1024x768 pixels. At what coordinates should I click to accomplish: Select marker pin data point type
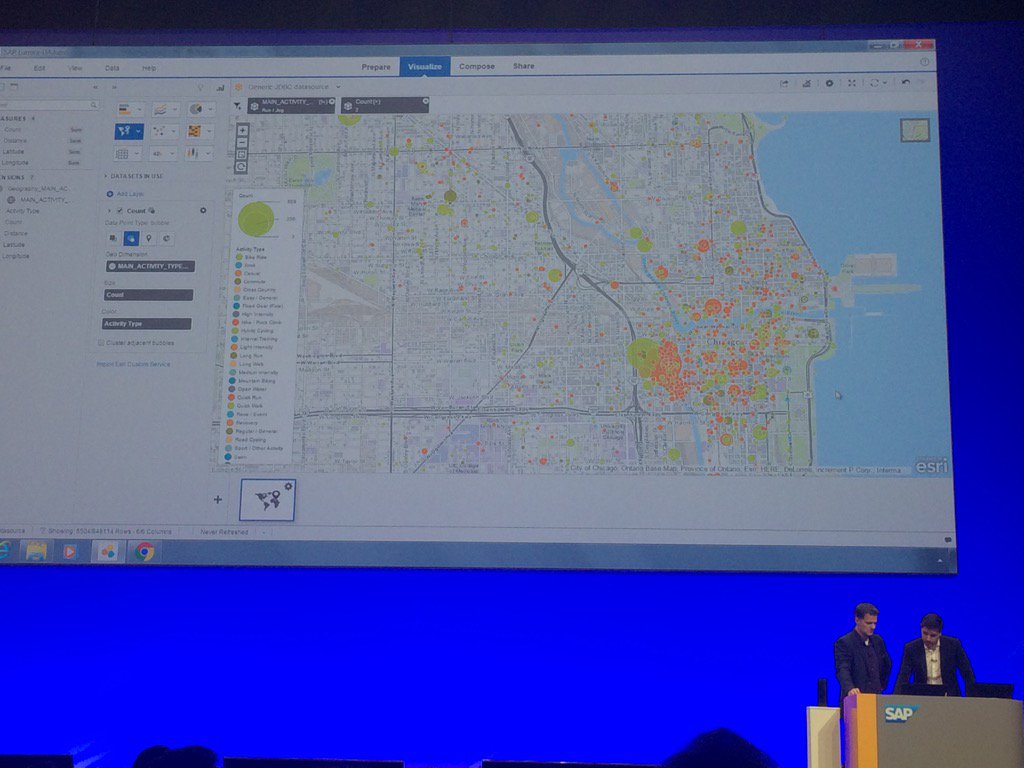[149, 238]
